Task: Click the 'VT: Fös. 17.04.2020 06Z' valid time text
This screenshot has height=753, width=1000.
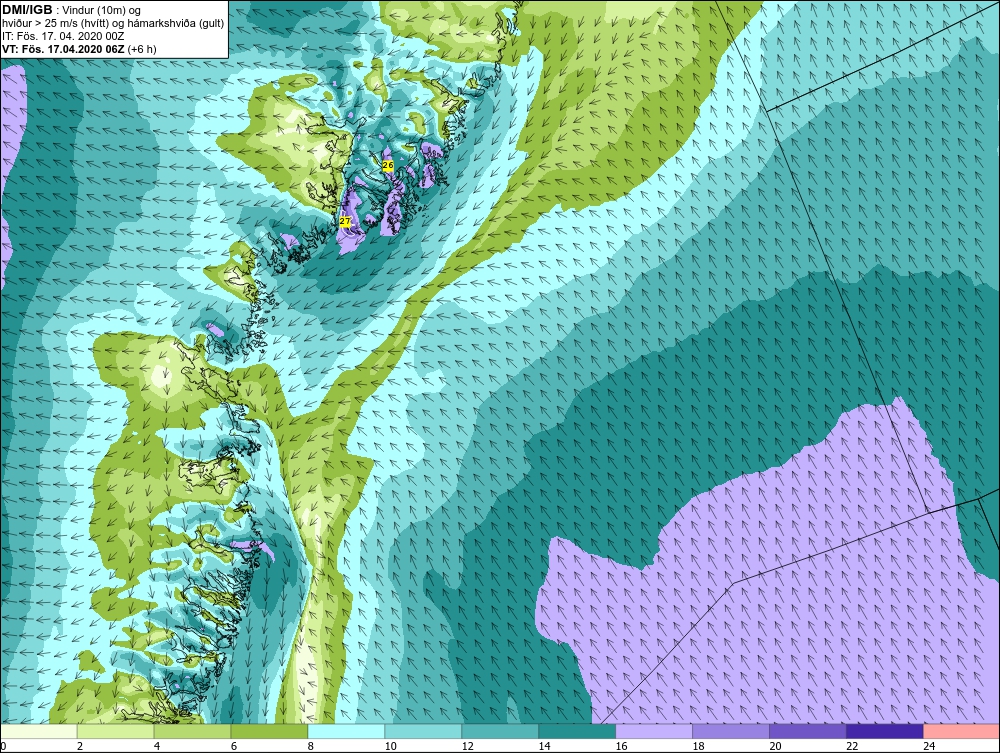Action: coord(64,49)
